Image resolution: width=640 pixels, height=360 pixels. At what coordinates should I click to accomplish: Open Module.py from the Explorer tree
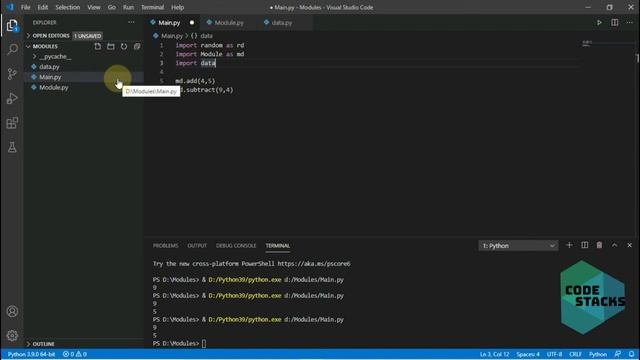tap(84, 87)
